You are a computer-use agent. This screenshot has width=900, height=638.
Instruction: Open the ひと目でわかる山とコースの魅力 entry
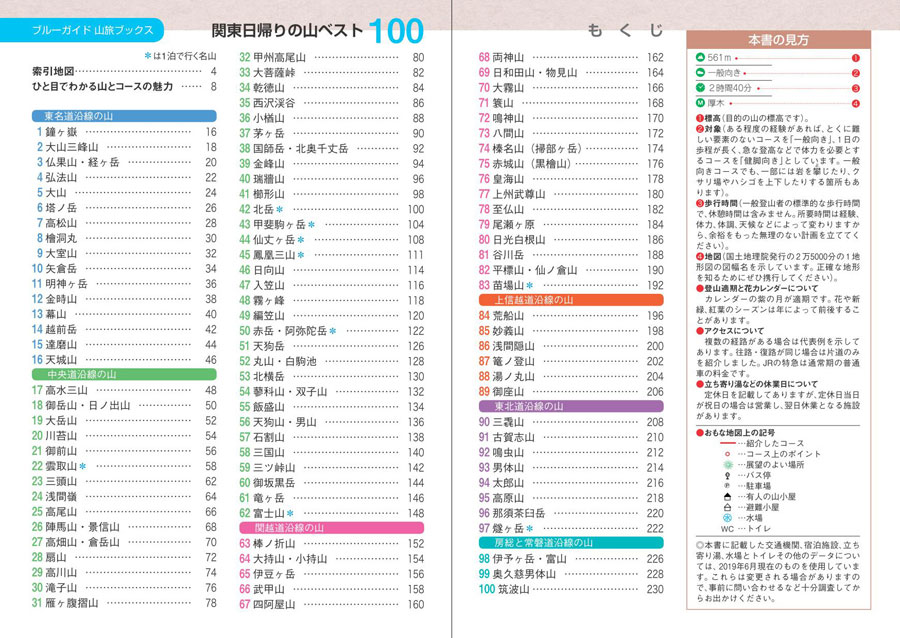coord(124,87)
